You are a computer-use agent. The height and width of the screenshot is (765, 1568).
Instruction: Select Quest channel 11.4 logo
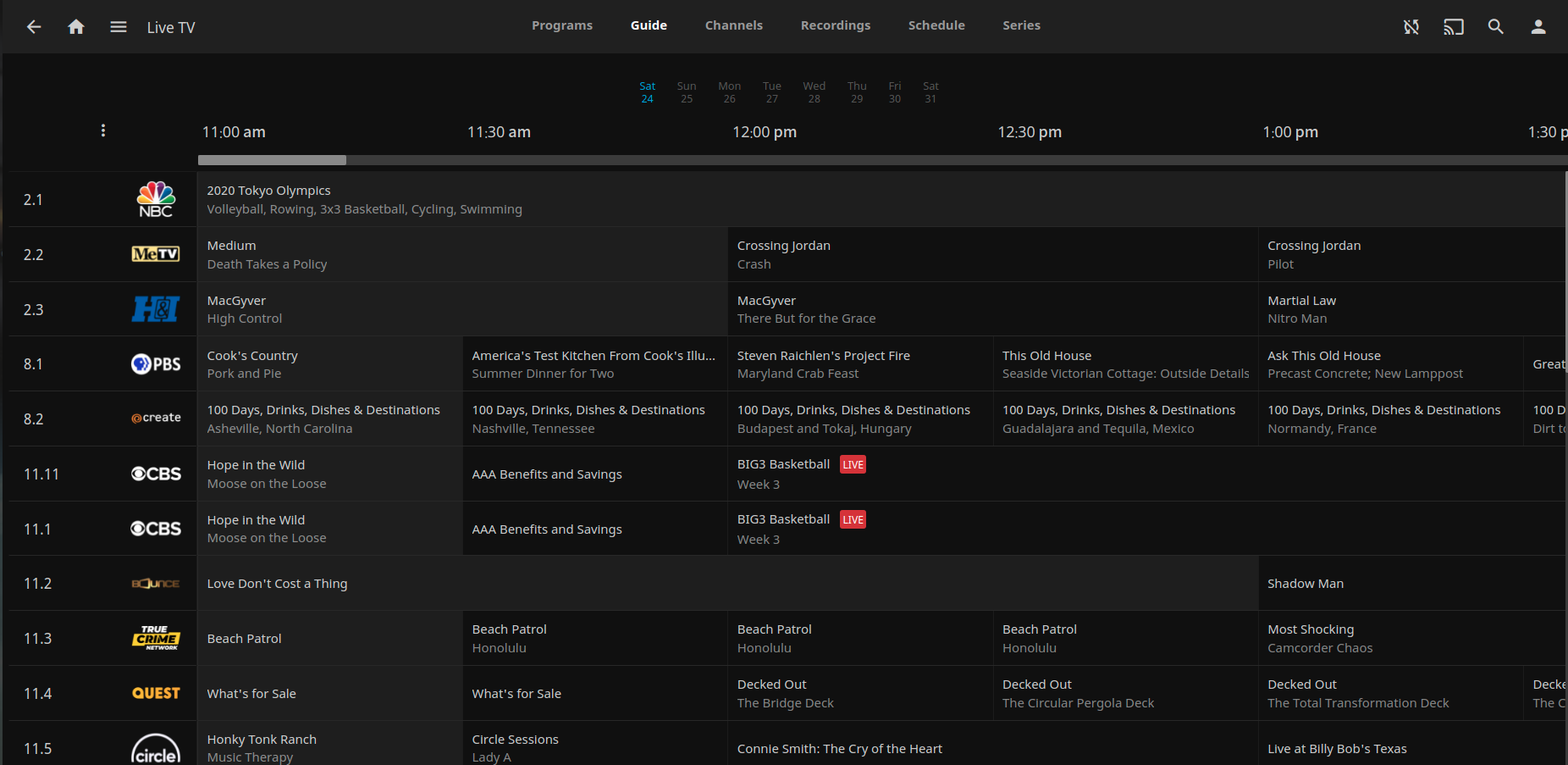point(156,693)
